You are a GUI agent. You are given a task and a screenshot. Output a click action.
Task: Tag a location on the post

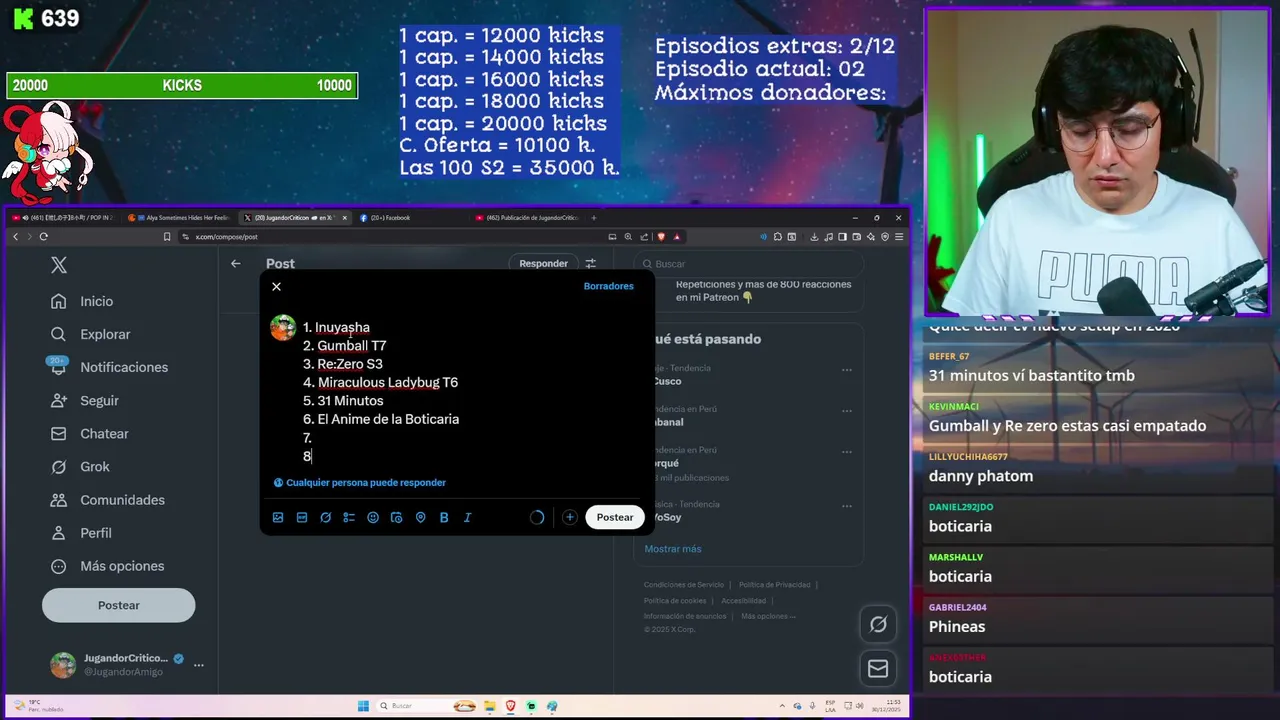(x=420, y=517)
